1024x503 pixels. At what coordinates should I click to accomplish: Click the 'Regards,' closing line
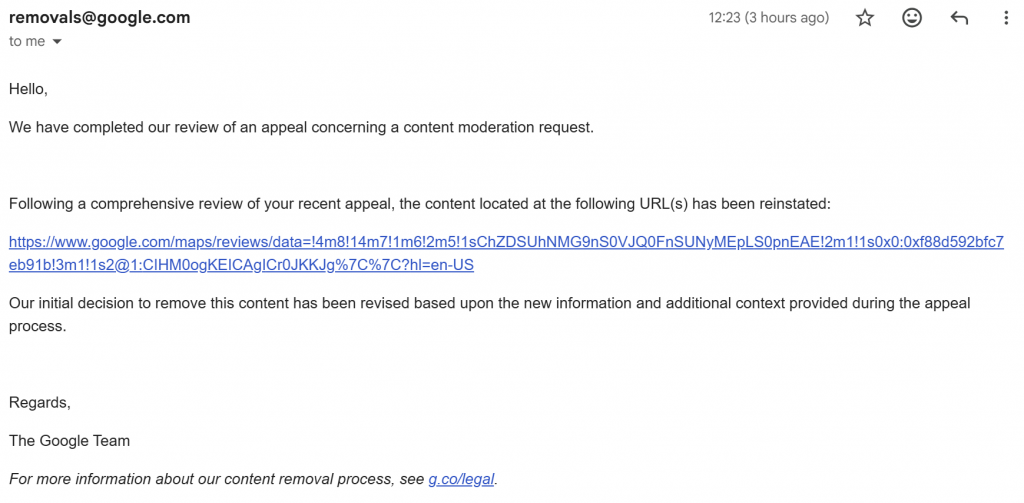[40, 402]
